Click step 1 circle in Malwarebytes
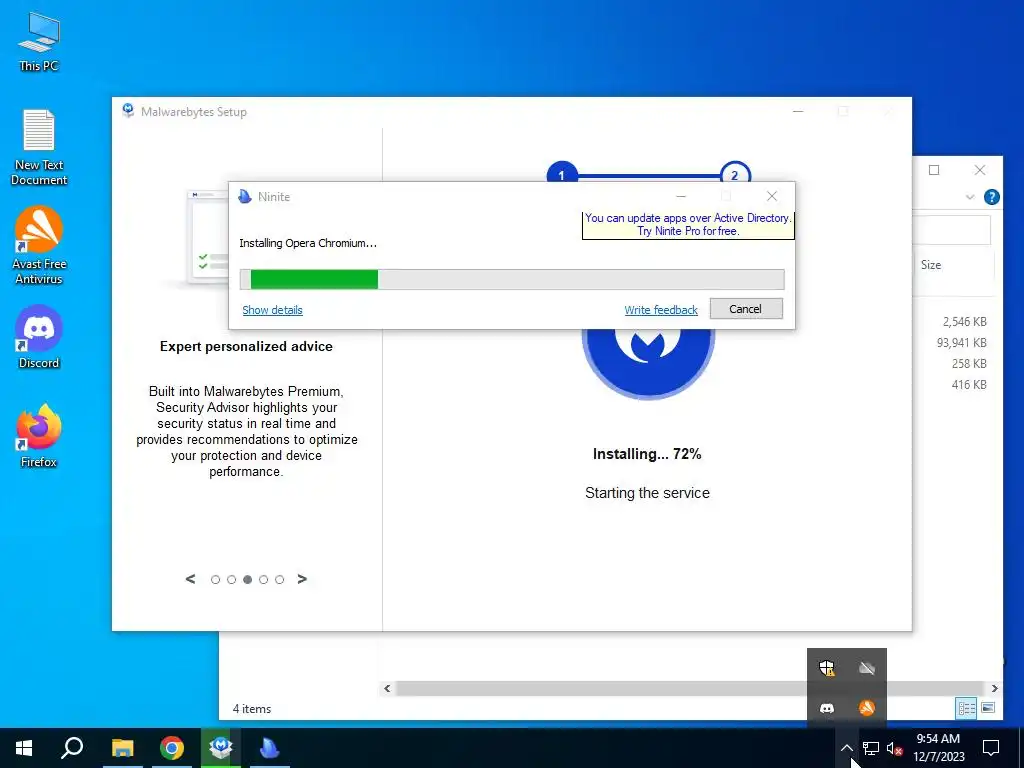 click(x=562, y=172)
